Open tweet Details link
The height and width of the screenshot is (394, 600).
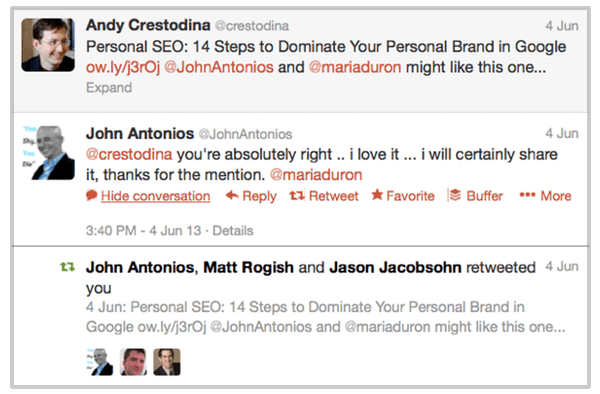(233, 231)
